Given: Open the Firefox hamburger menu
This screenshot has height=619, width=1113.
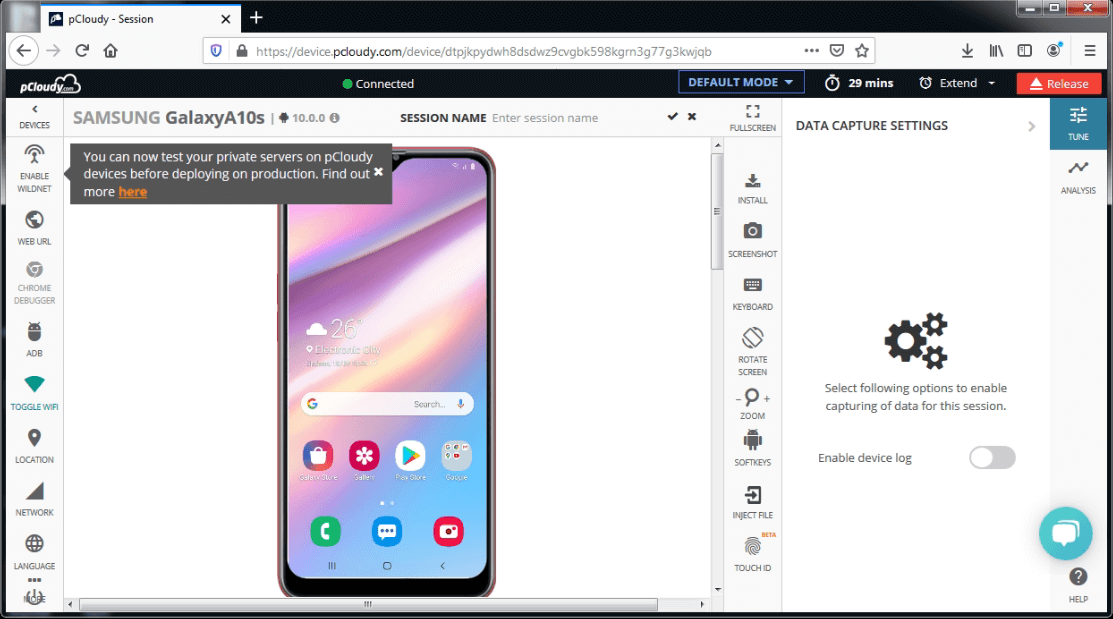Looking at the screenshot, I should click(x=1090, y=50).
